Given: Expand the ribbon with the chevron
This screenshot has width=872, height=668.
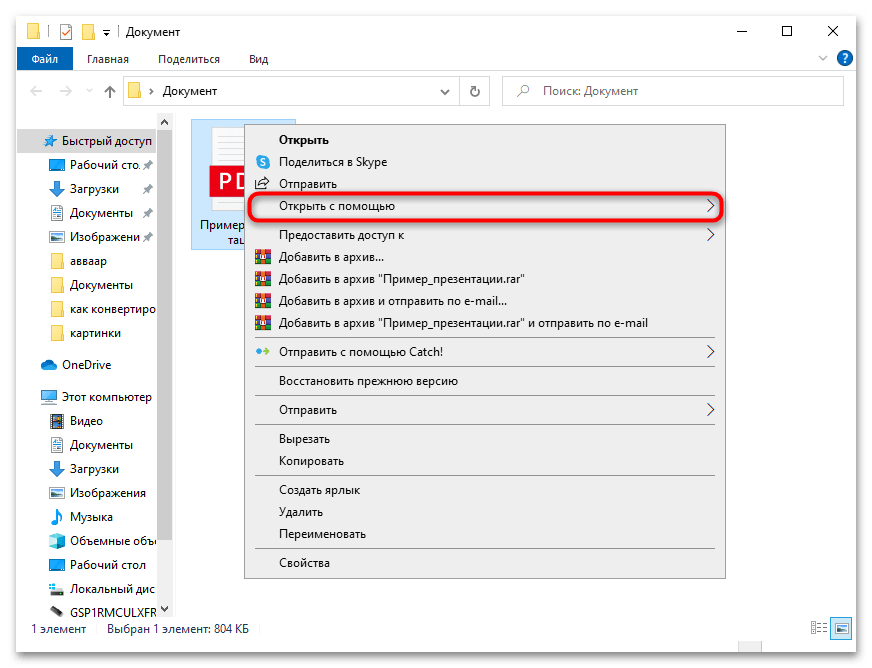Looking at the screenshot, I should [x=823, y=58].
